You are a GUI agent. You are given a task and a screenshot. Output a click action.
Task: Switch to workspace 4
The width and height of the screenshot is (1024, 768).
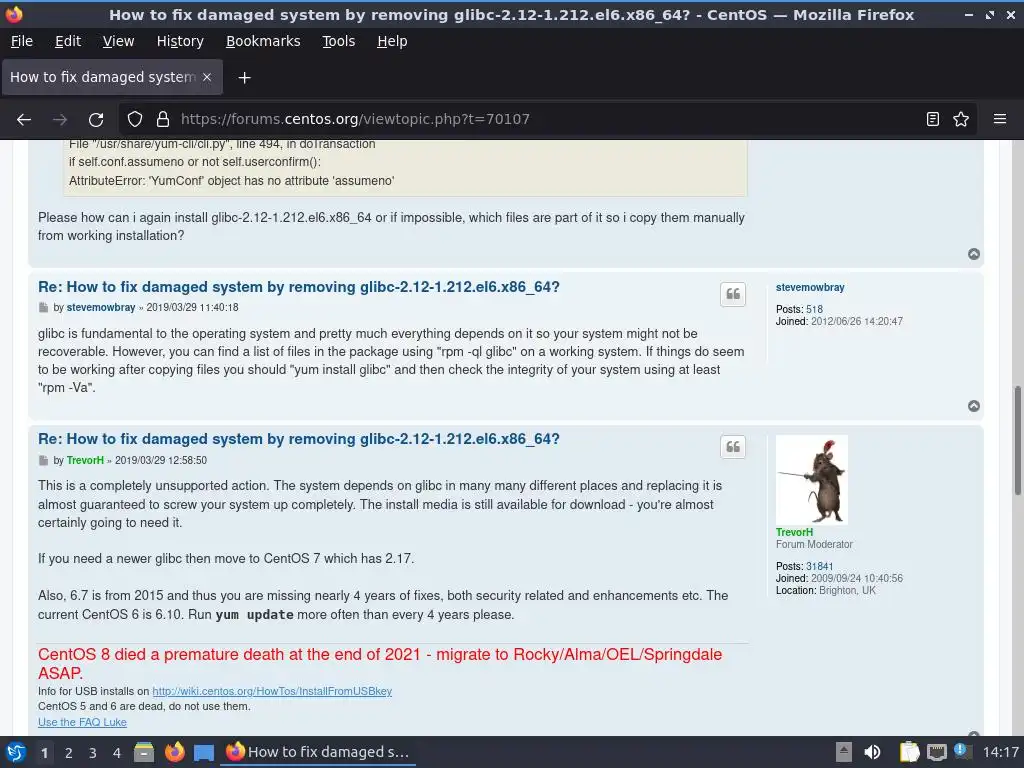[117, 753]
